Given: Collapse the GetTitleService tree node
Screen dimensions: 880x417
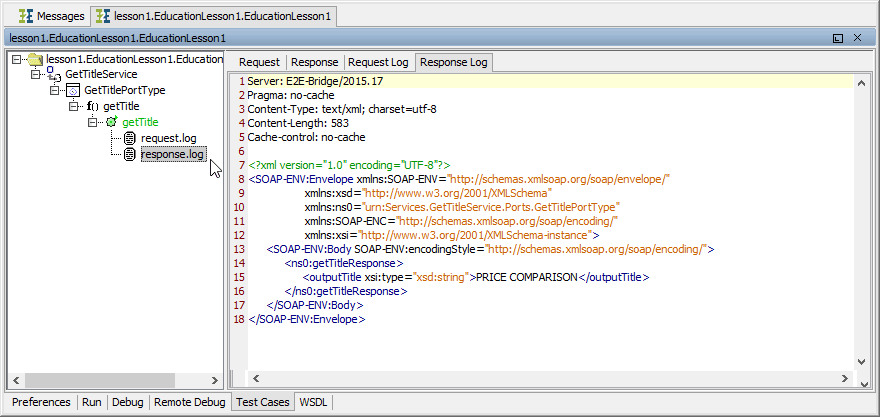Looking at the screenshot, I should click(35, 75).
